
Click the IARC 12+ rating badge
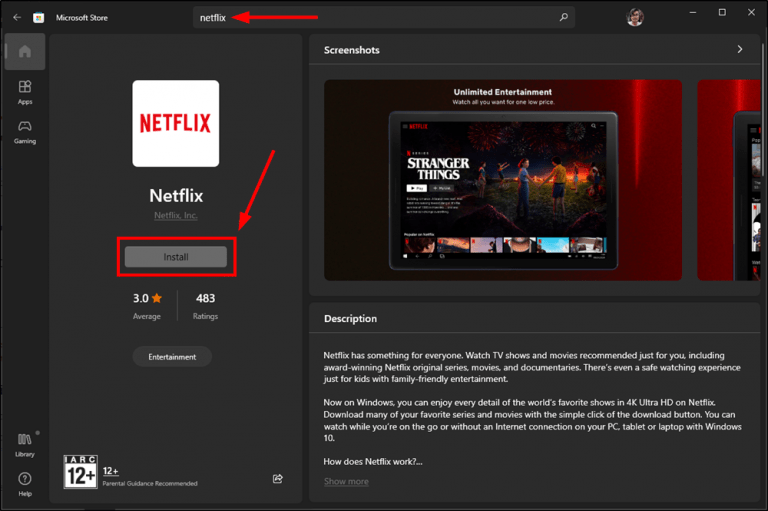click(x=80, y=472)
